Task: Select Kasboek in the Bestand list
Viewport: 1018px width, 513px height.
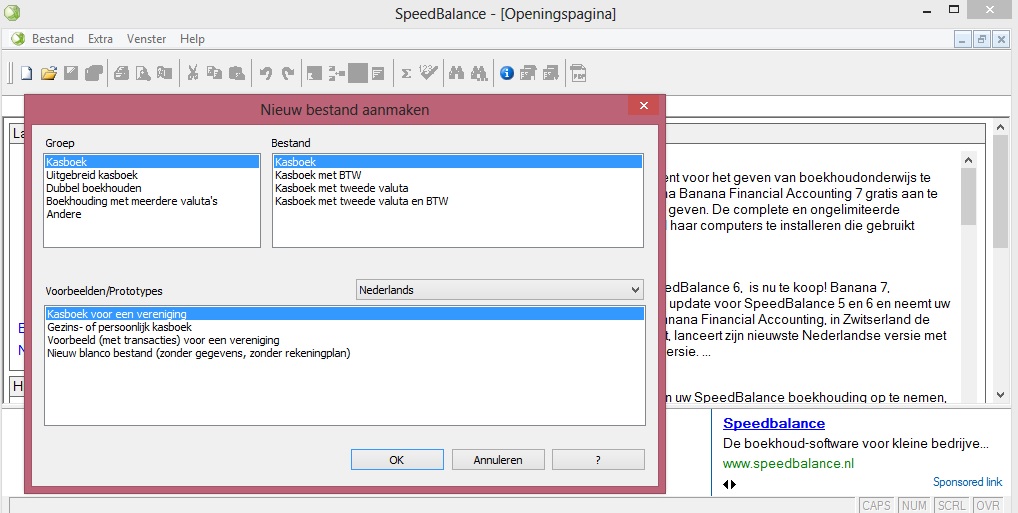Action: point(458,162)
